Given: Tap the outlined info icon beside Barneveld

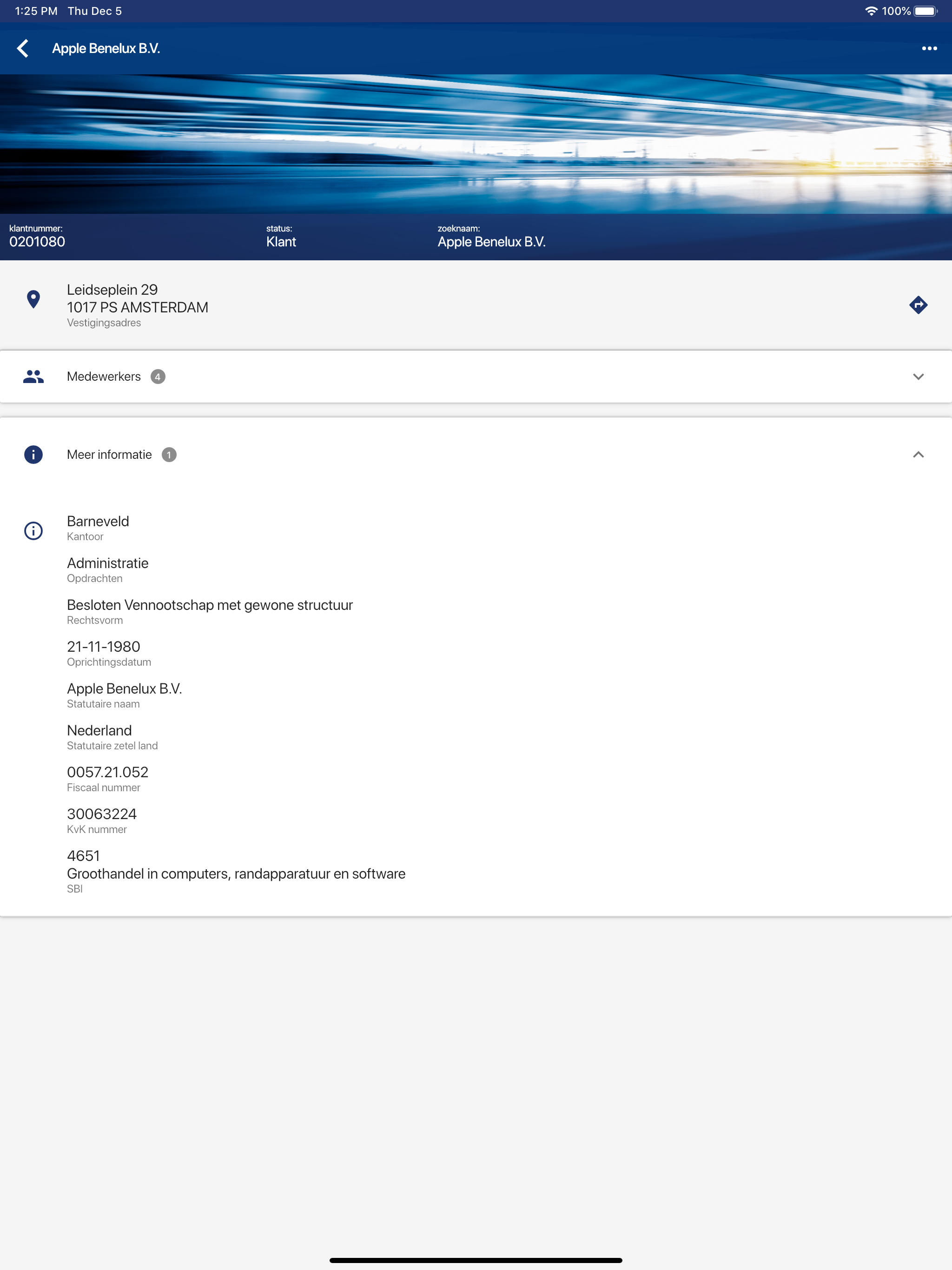Looking at the screenshot, I should 33,530.
